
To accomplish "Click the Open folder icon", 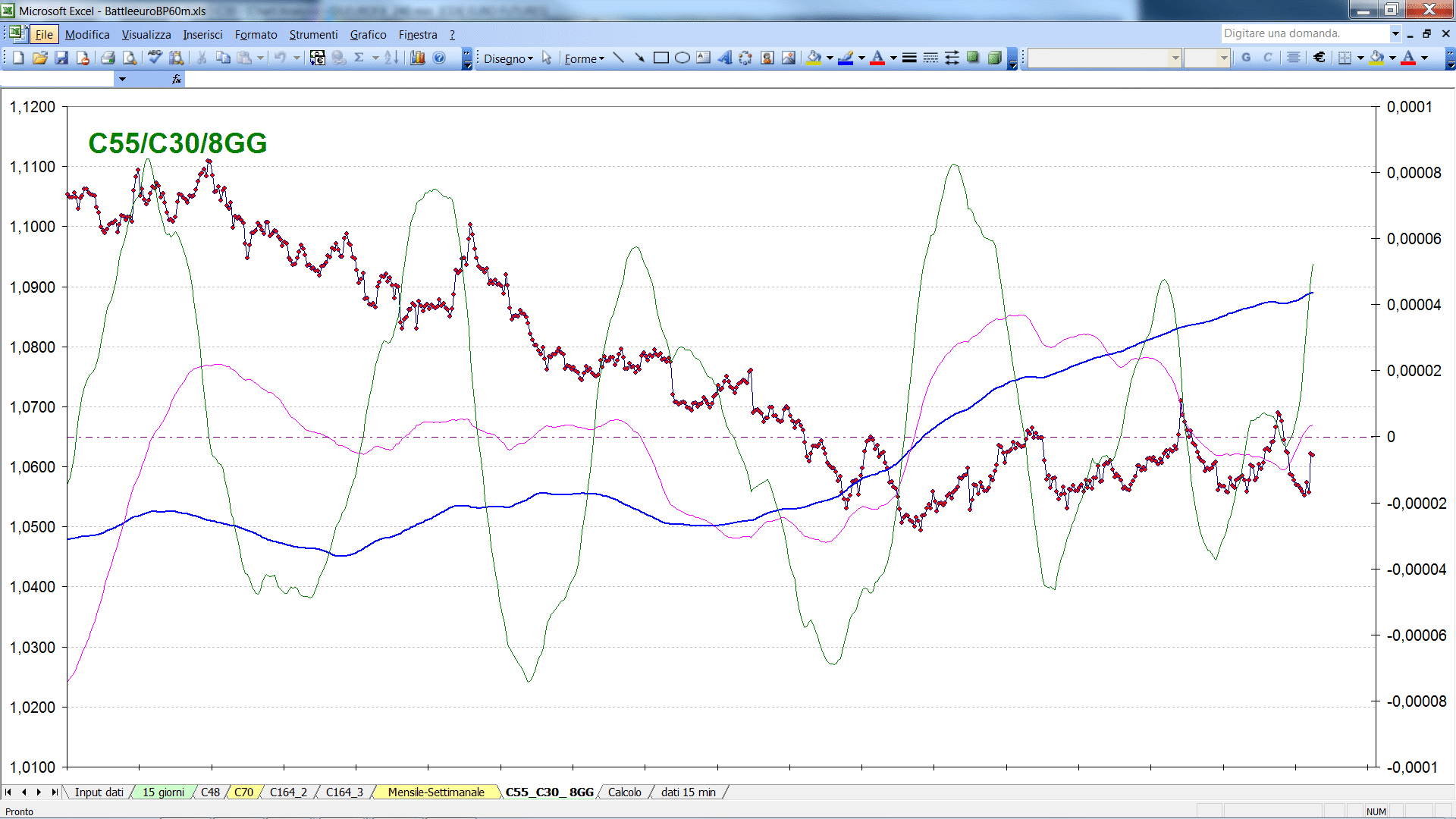I will point(40,58).
